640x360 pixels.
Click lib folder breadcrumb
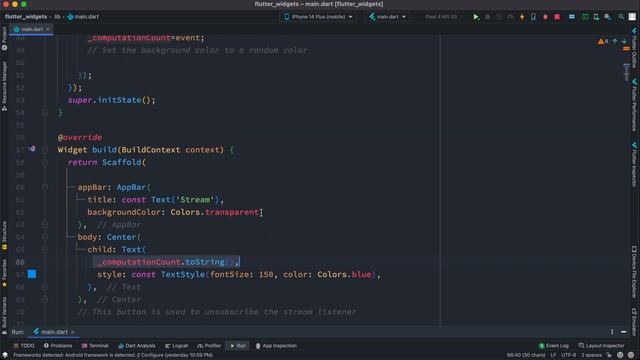pos(57,17)
